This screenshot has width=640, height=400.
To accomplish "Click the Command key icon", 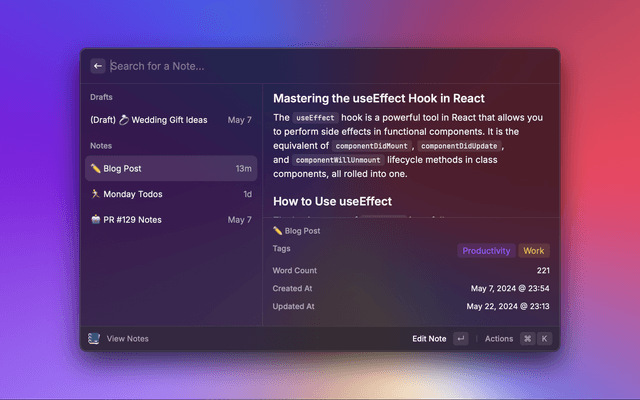I will point(527,339).
